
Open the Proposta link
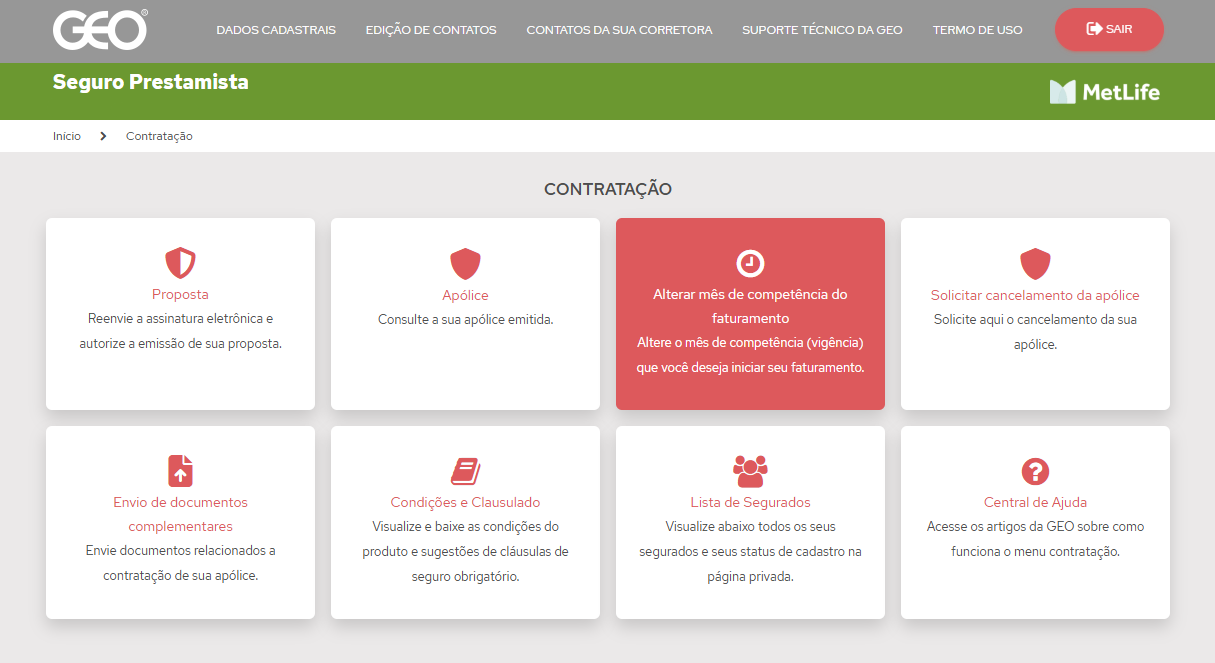click(x=180, y=295)
